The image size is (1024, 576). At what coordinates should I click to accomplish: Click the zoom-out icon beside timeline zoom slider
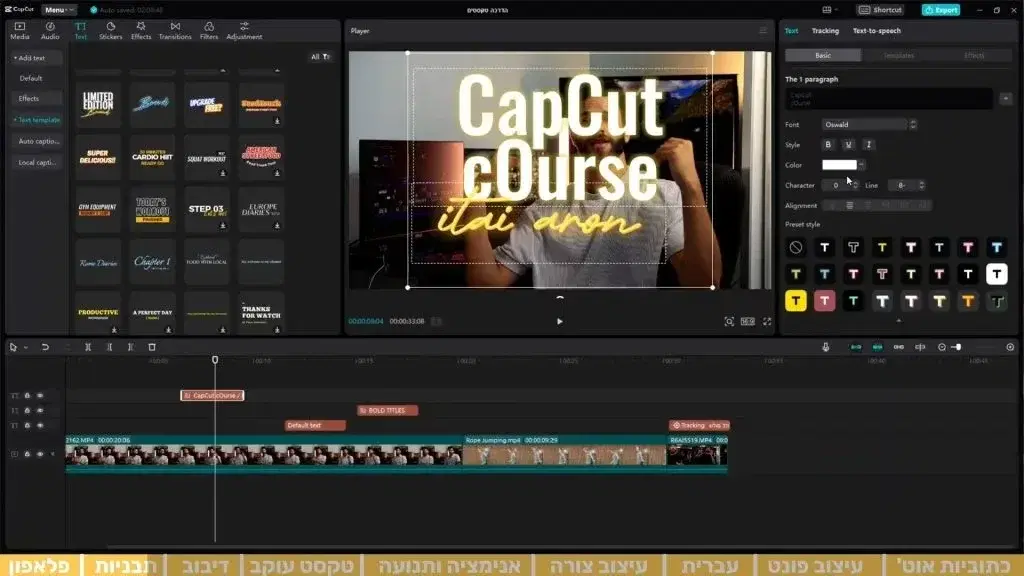point(942,347)
